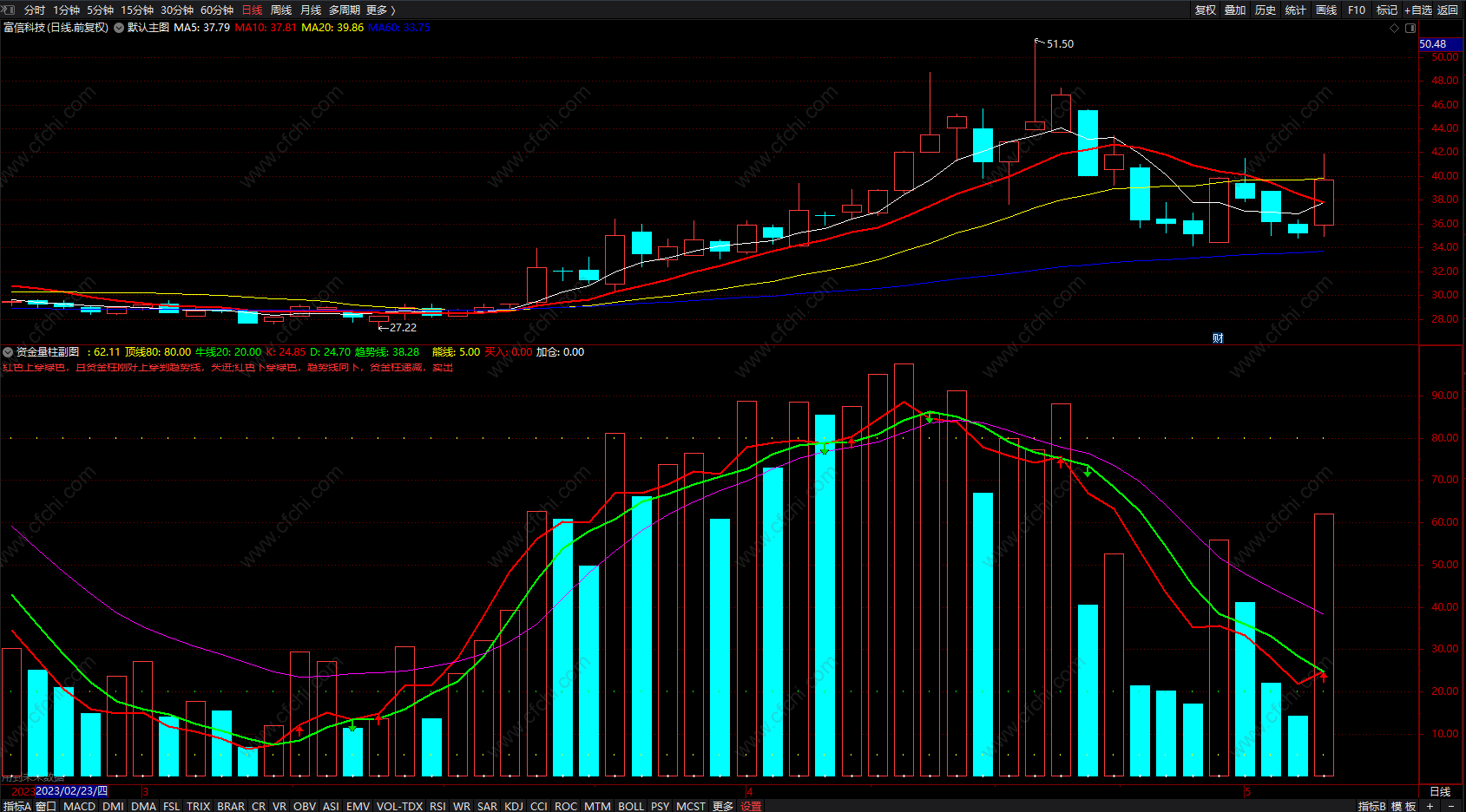The height and width of the screenshot is (812, 1466).
Task: Select the SAR indicator
Action: 487,806
